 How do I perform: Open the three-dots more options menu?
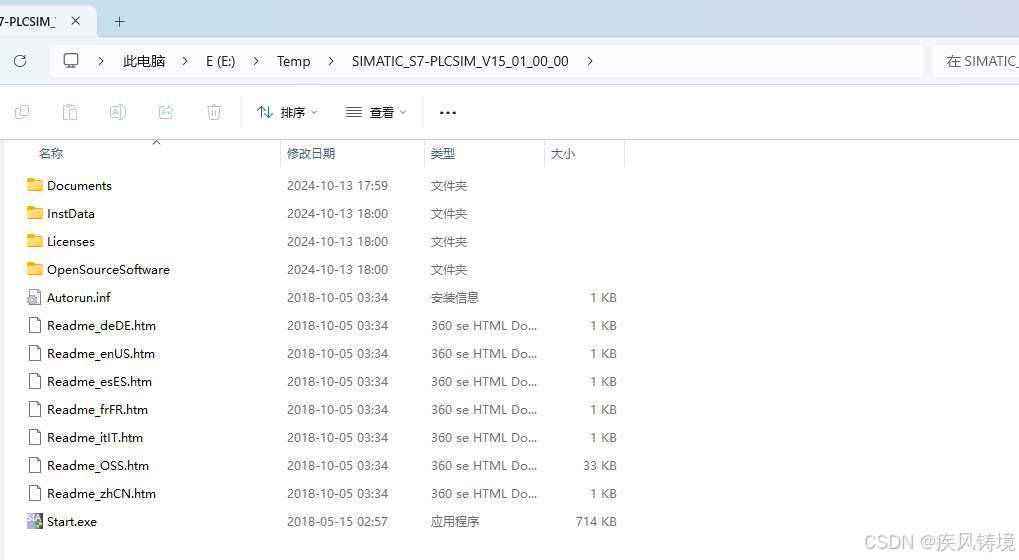(x=448, y=113)
